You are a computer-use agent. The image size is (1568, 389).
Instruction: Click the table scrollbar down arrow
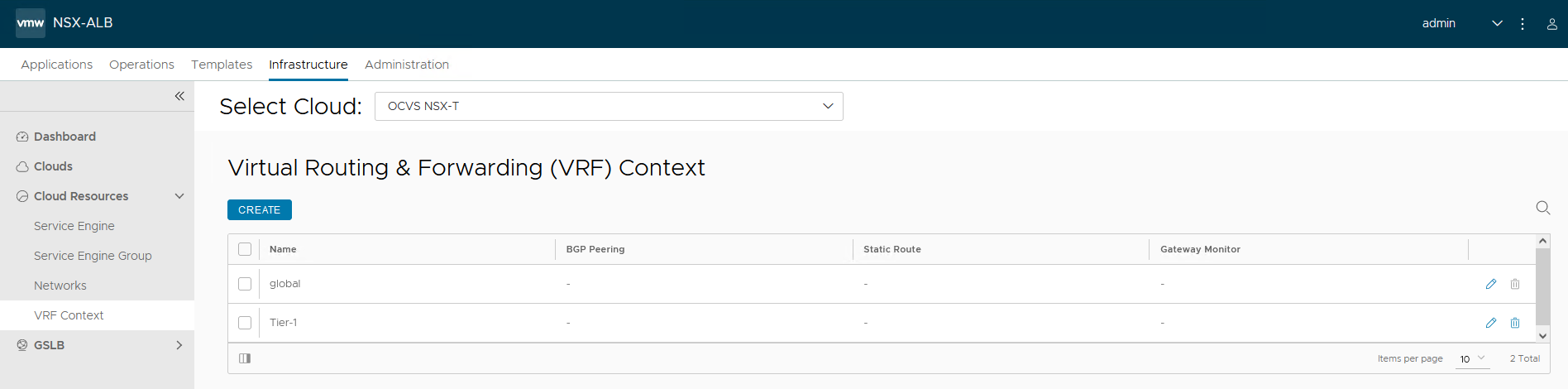[1542, 335]
